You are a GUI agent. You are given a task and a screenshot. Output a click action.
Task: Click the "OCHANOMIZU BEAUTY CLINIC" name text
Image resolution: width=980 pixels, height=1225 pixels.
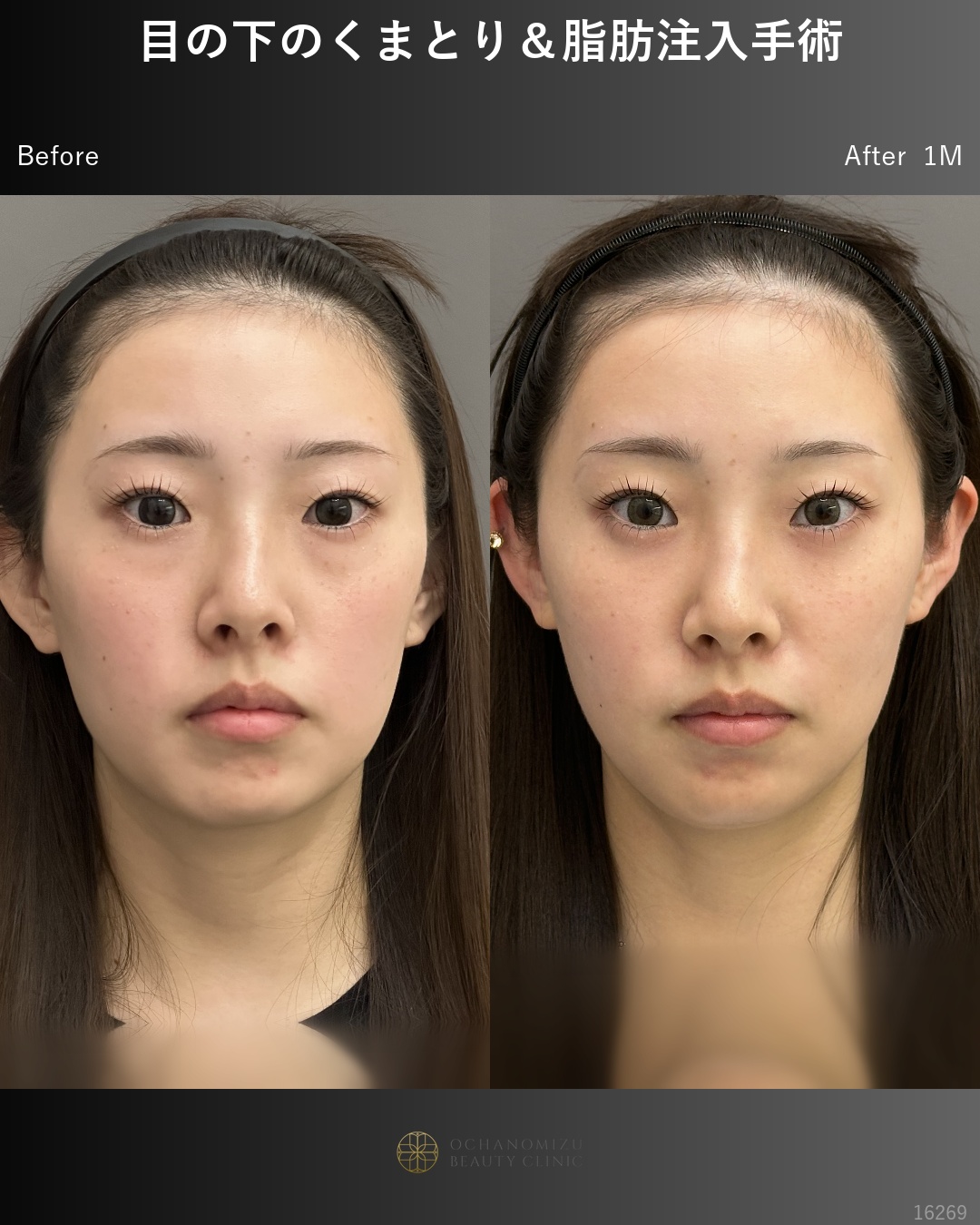(516, 1152)
